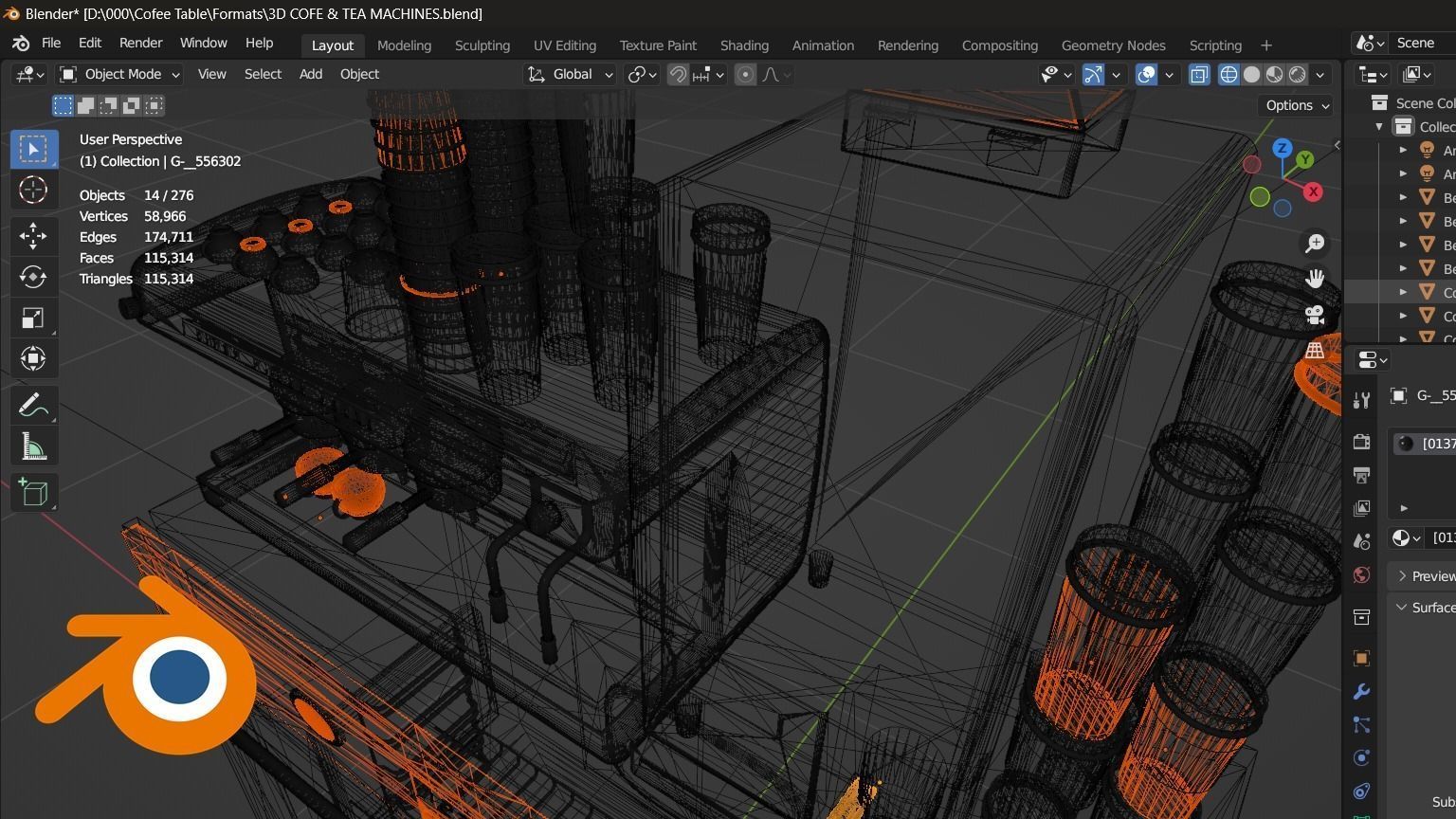Viewport: 1456px width, 819px height.
Task: Select the Annotate pencil tool
Action: click(33, 406)
